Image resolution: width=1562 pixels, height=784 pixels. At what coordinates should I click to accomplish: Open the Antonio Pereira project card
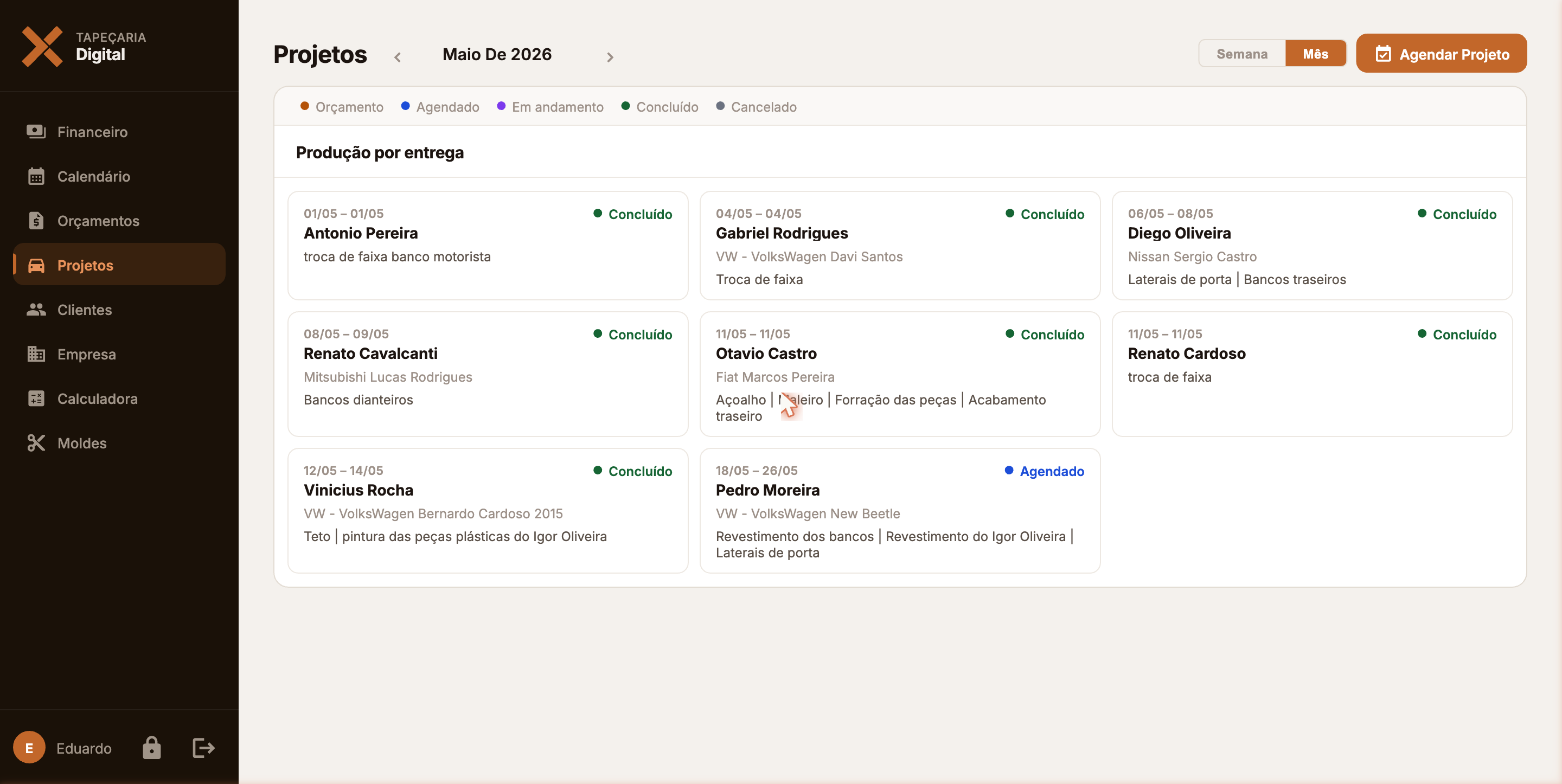488,246
